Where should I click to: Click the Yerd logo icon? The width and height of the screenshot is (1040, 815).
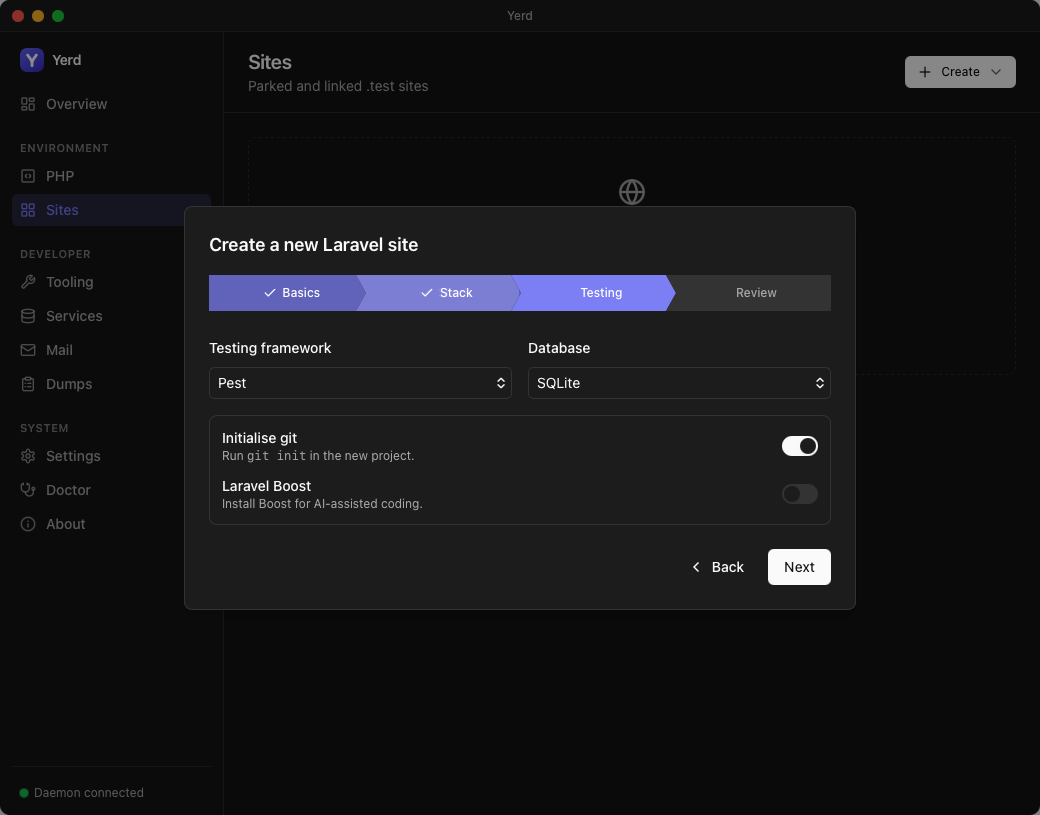32,60
